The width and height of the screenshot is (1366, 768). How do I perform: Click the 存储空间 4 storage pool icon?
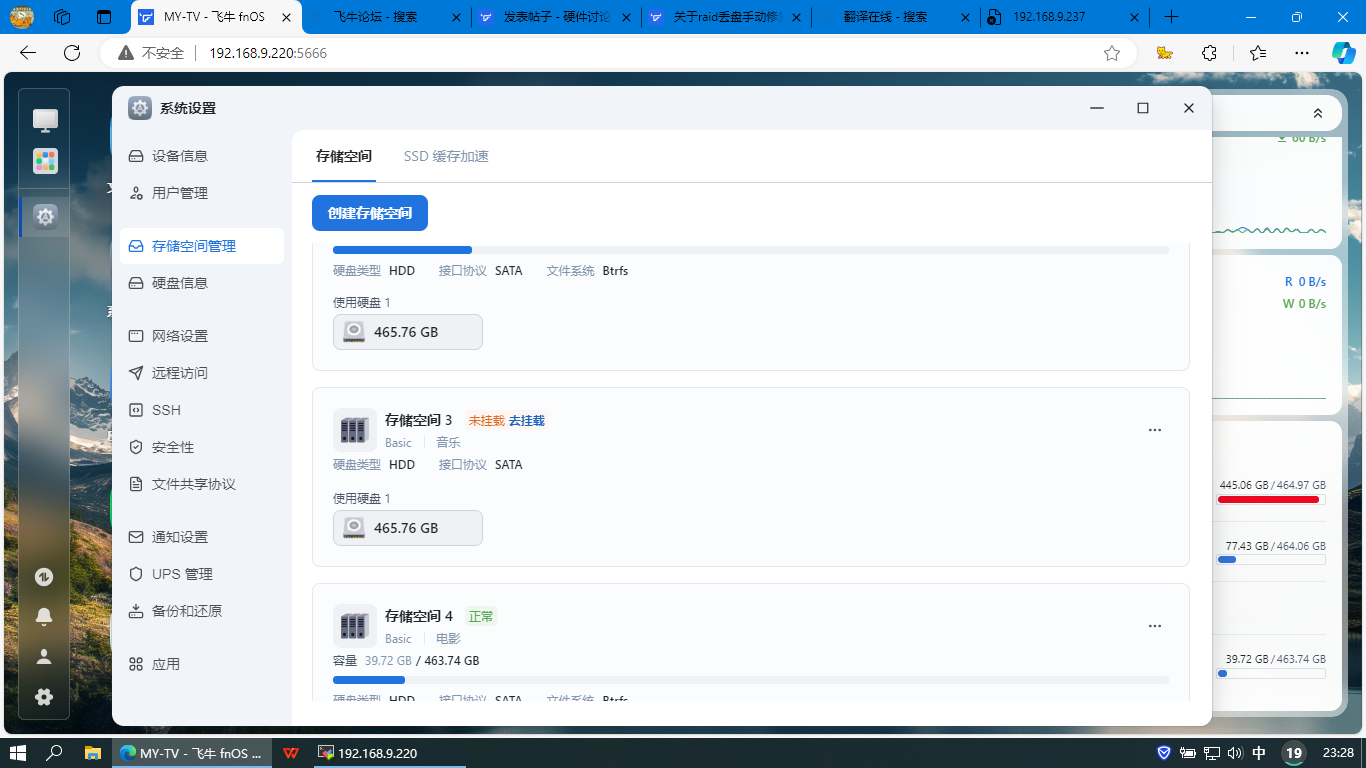point(354,626)
